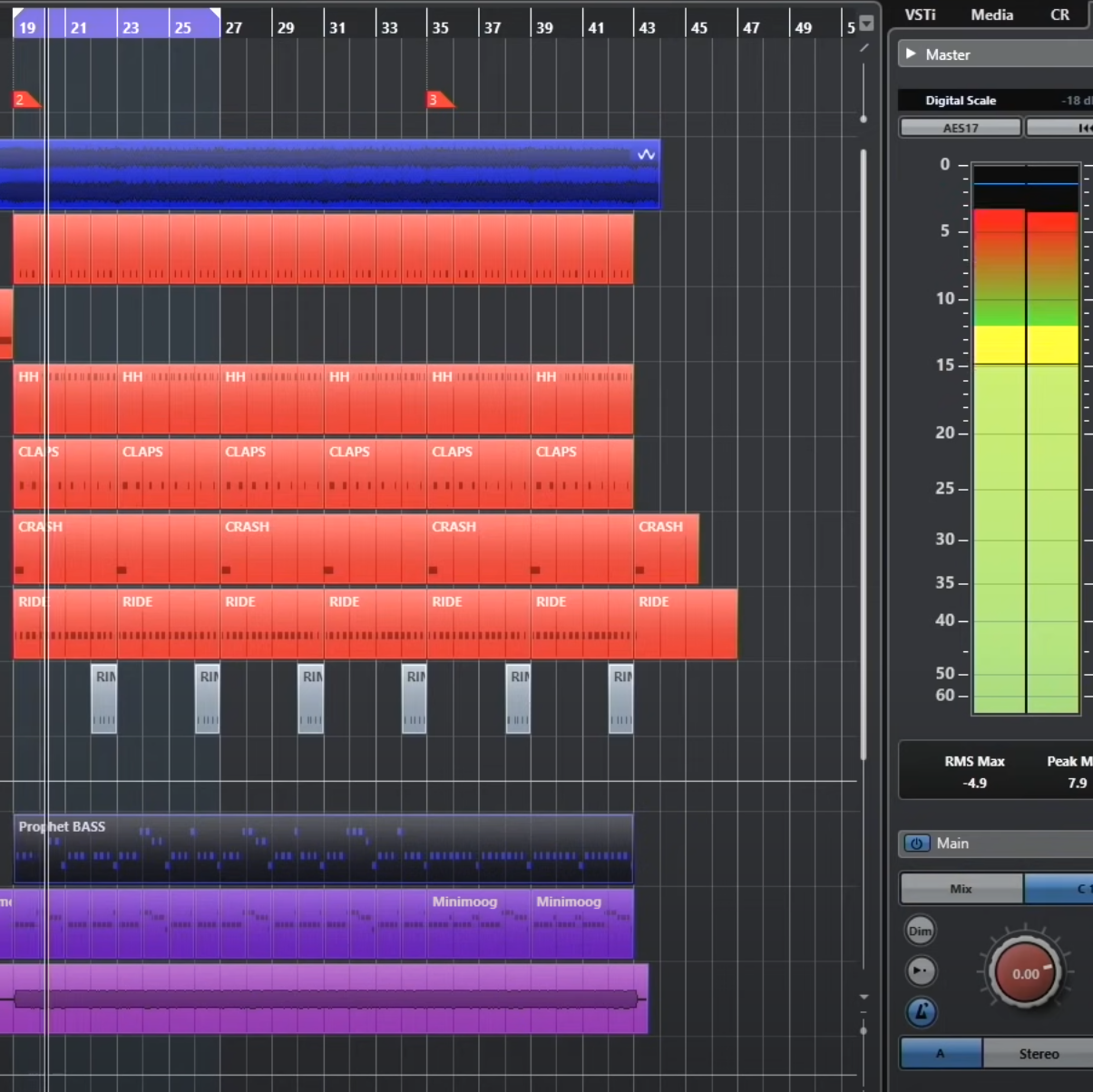Expand the Master meter section

[911, 54]
